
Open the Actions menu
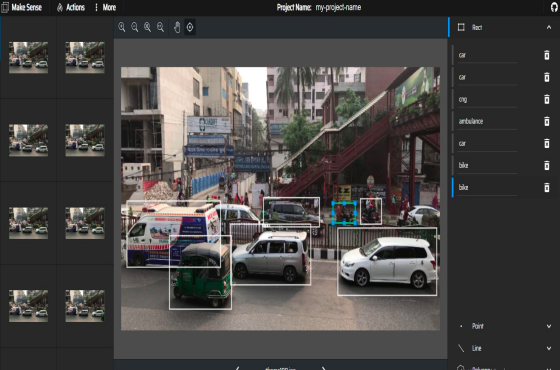[x=71, y=8]
